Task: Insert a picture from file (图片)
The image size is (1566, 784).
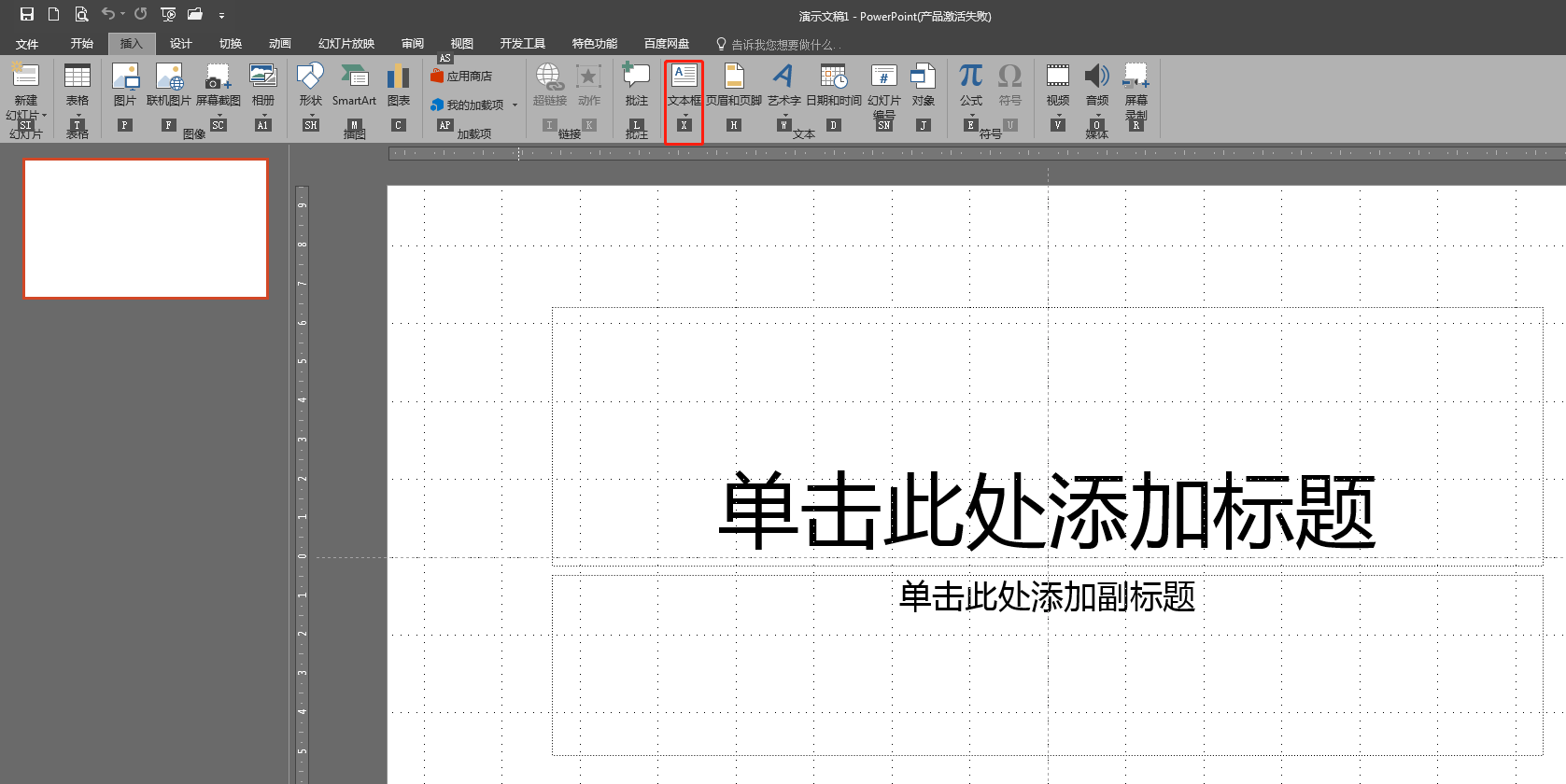Action: pyautogui.click(x=125, y=86)
